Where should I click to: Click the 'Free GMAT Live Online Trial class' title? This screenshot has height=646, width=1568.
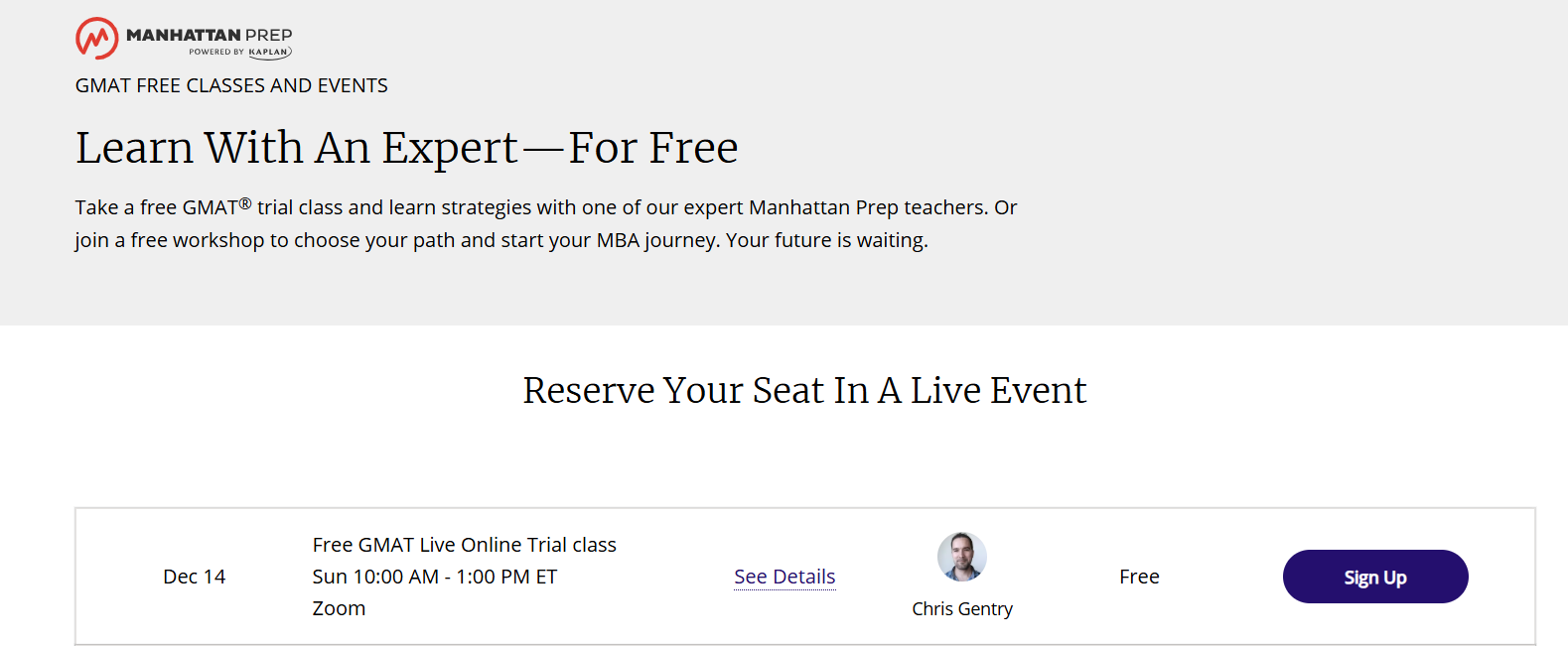click(x=464, y=545)
